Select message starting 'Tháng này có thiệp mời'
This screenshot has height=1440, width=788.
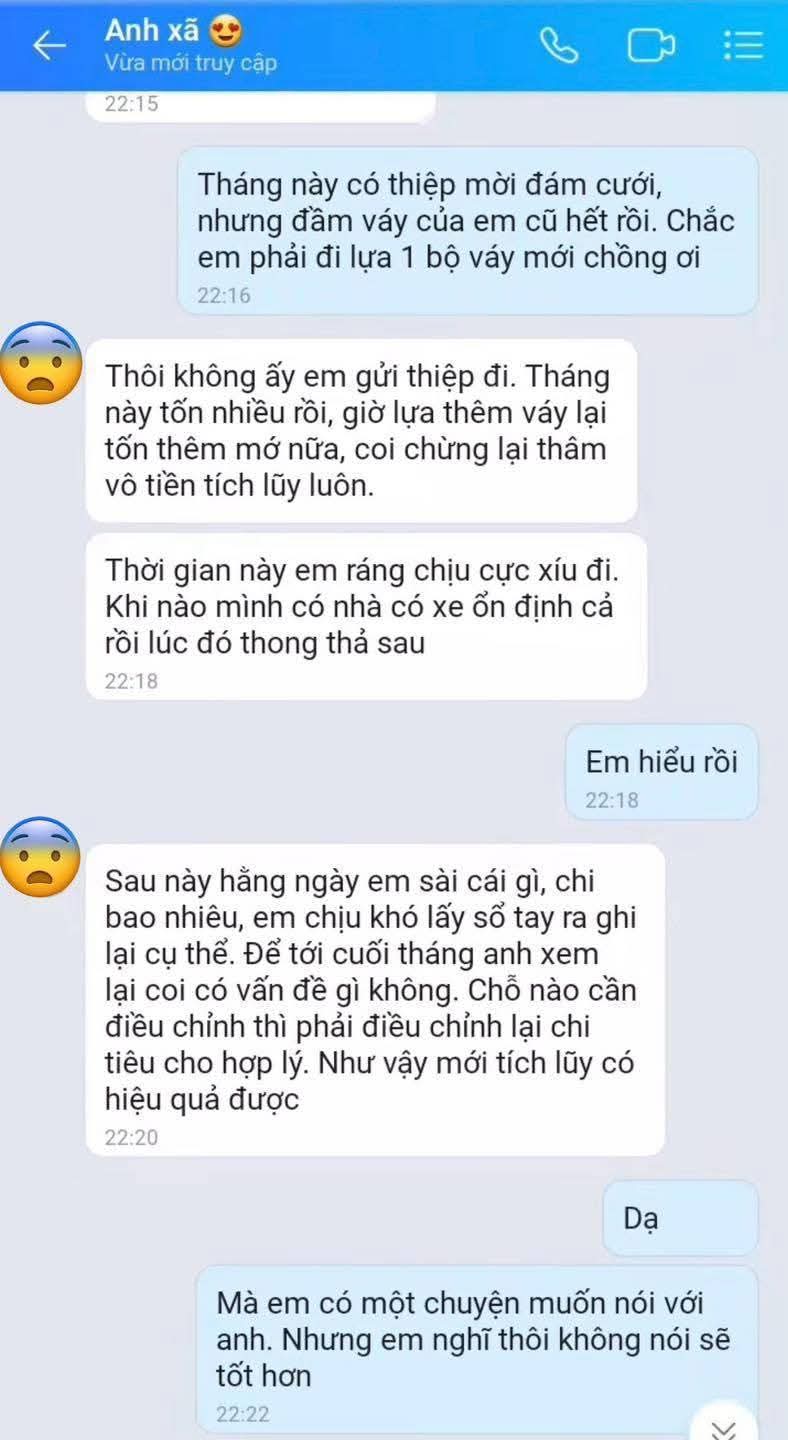coord(467,231)
